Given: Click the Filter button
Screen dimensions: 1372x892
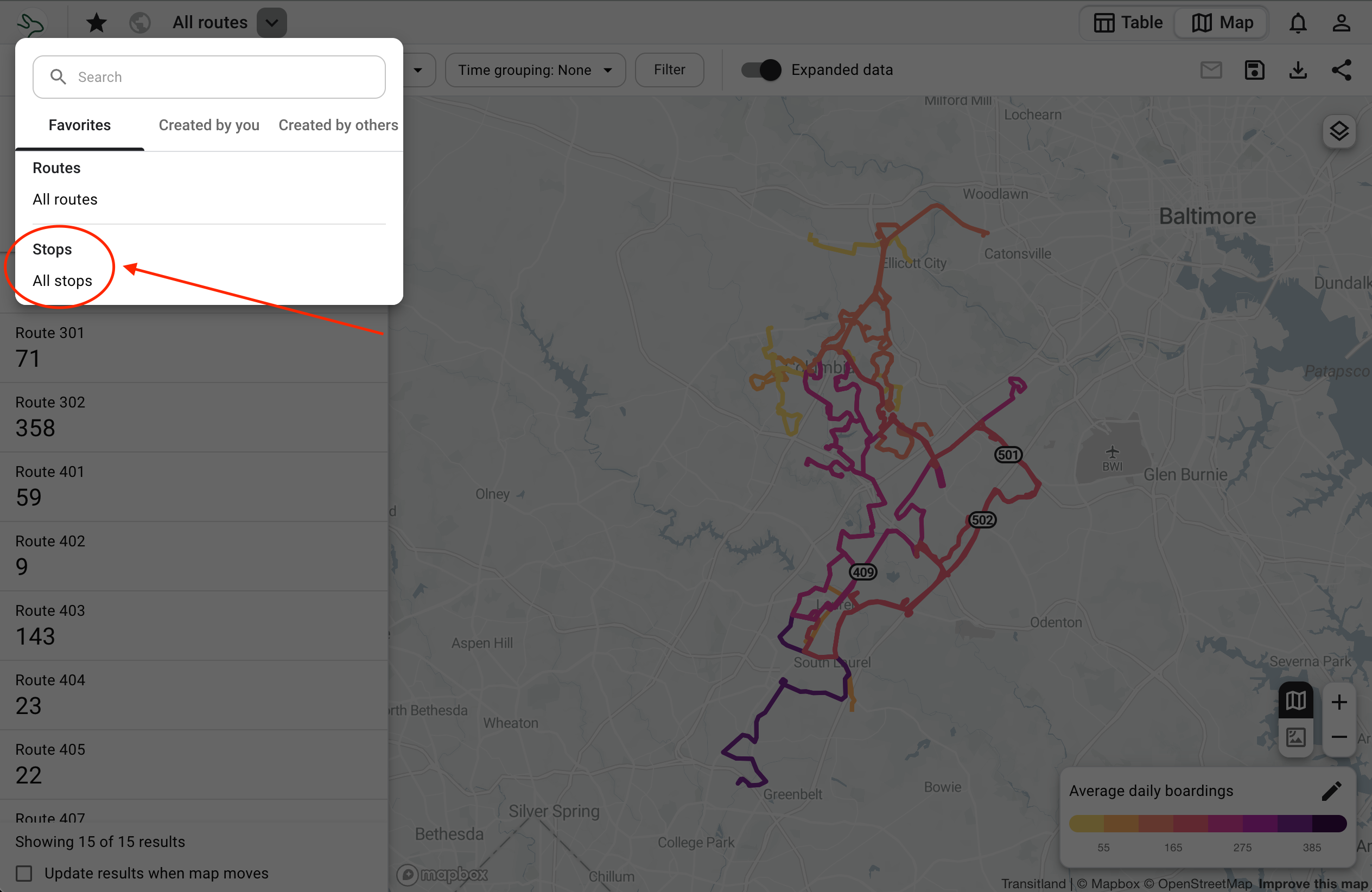Looking at the screenshot, I should click(669, 71).
